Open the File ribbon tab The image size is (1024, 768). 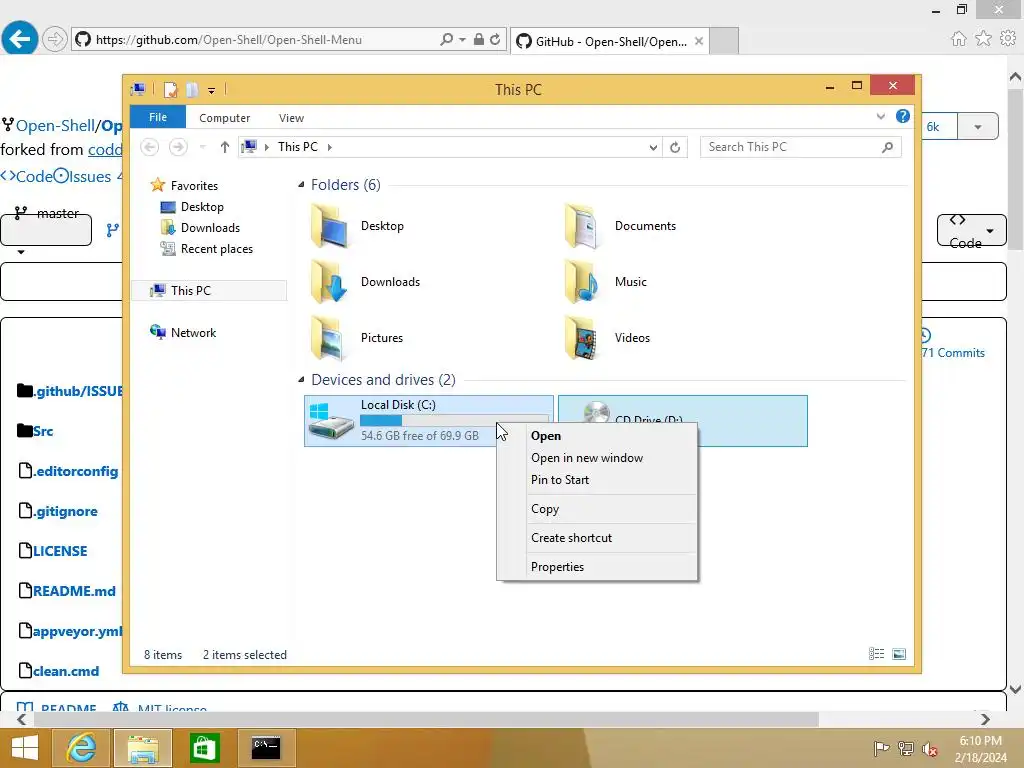click(158, 117)
